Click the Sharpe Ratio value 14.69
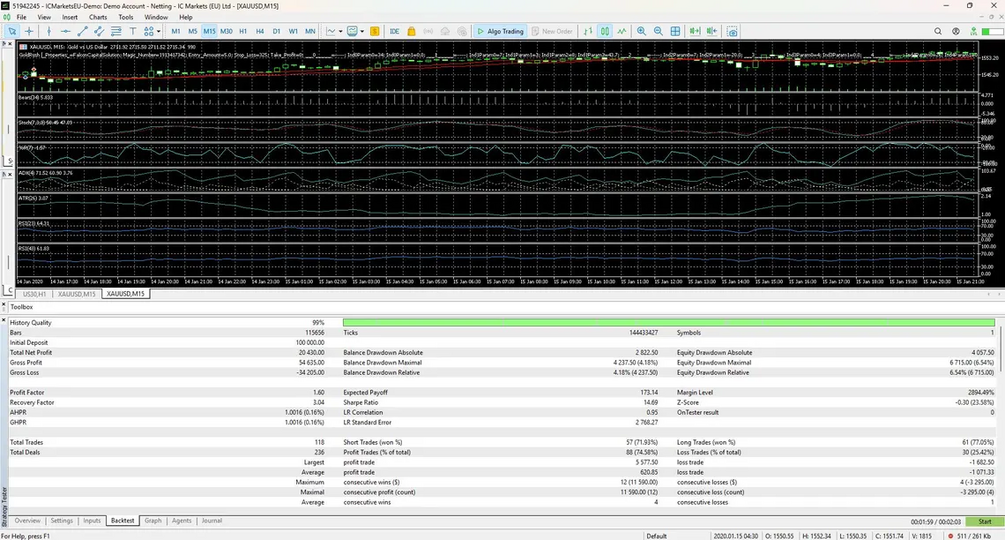Image resolution: width=1005 pixels, height=540 pixels. [x=650, y=403]
